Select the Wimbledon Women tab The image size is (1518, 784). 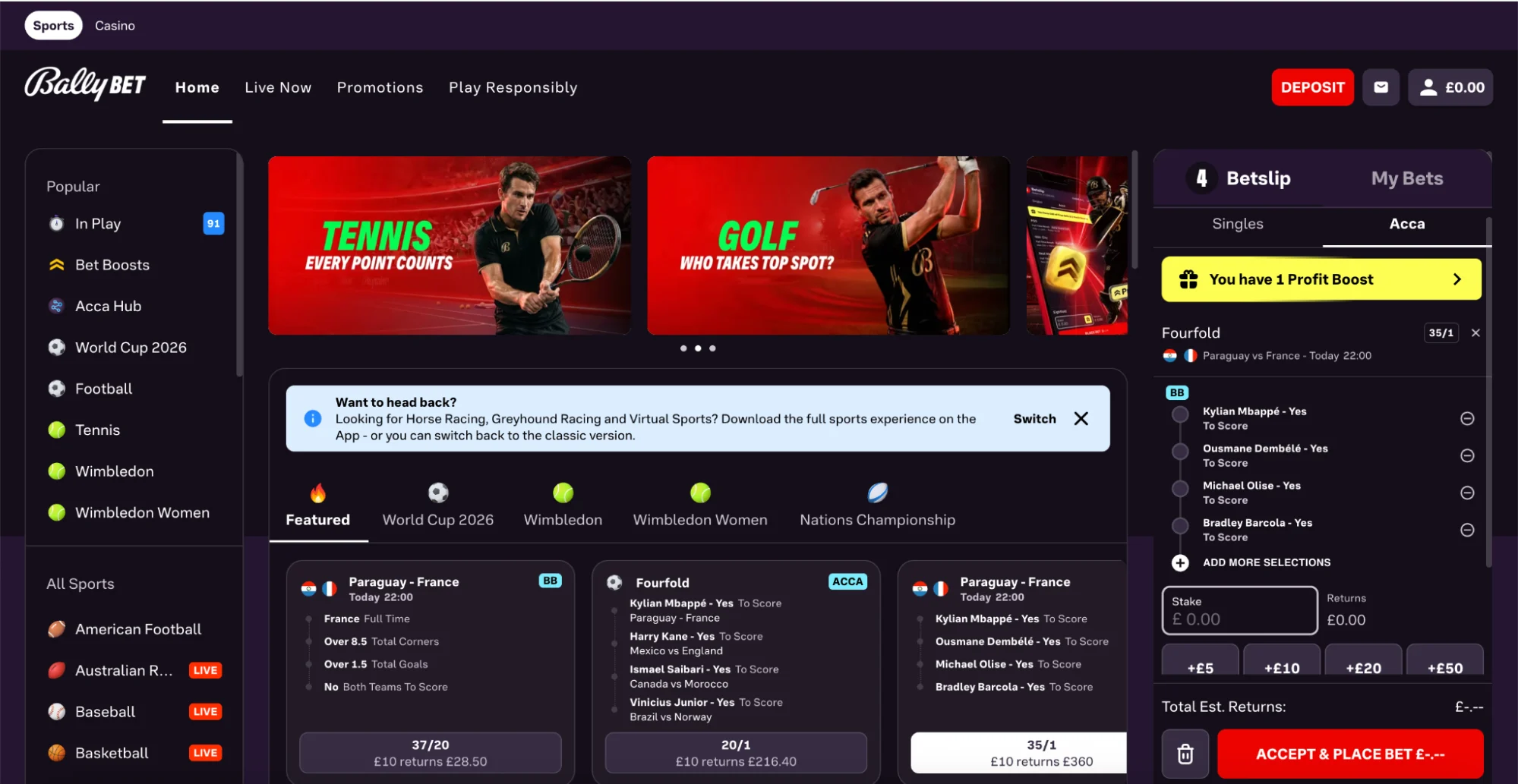[700, 505]
